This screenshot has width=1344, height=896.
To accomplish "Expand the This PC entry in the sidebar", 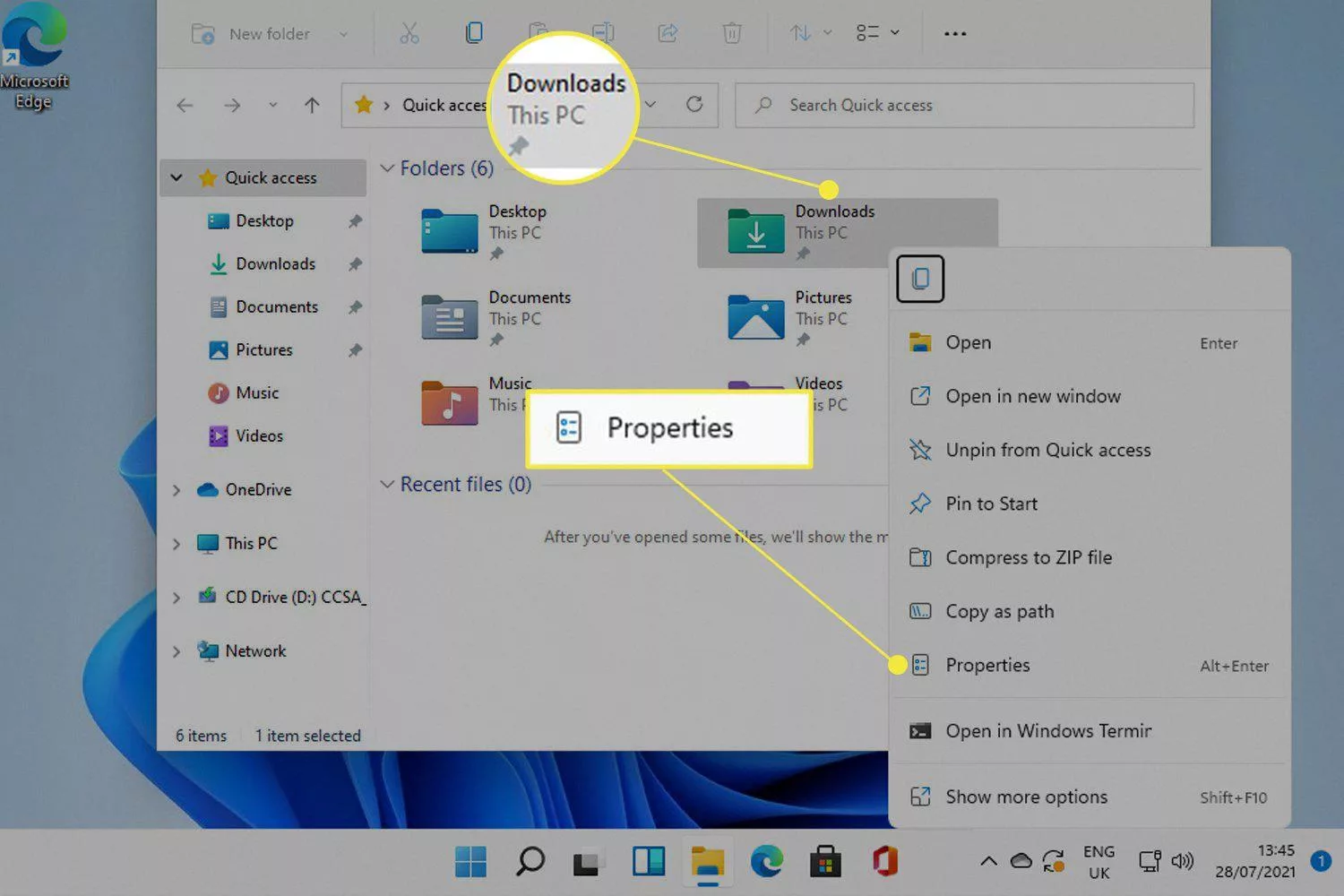I will (177, 543).
